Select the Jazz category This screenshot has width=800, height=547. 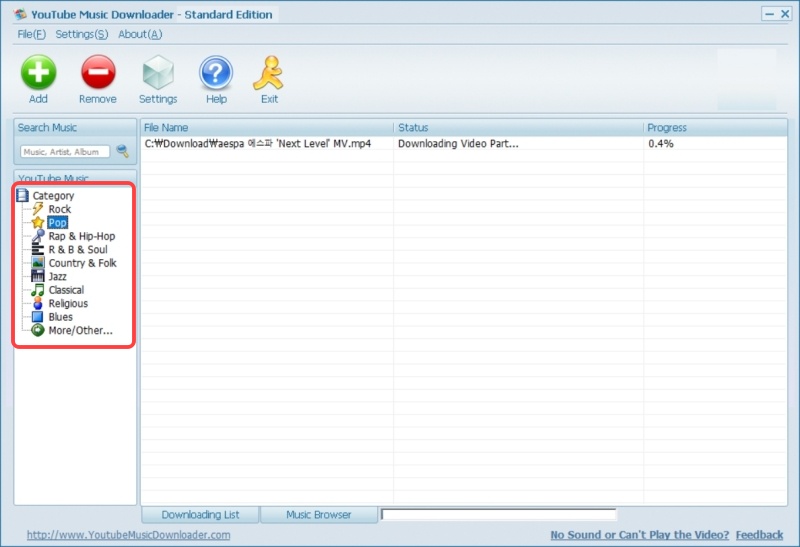tap(58, 277)
